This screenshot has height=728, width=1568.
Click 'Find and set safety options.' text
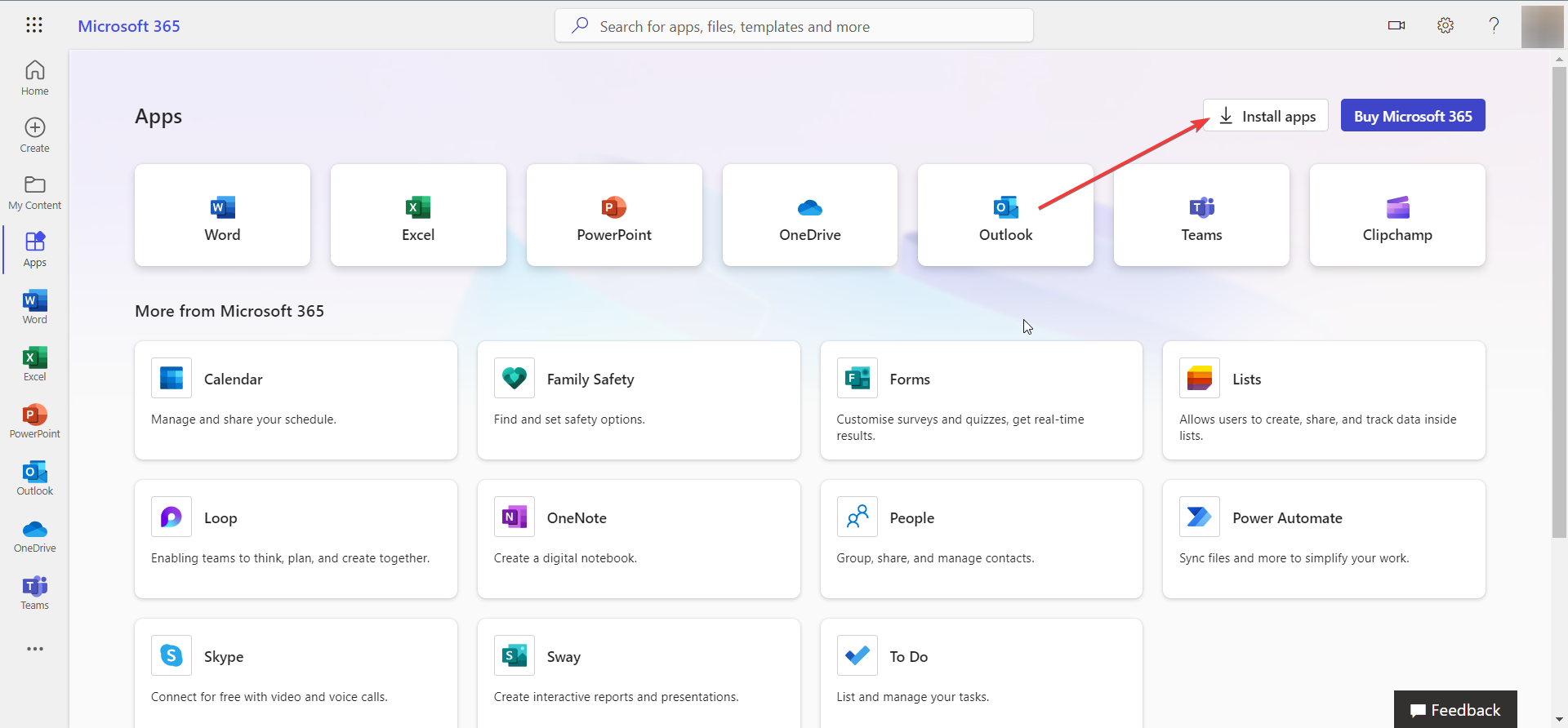pos(569,419)
